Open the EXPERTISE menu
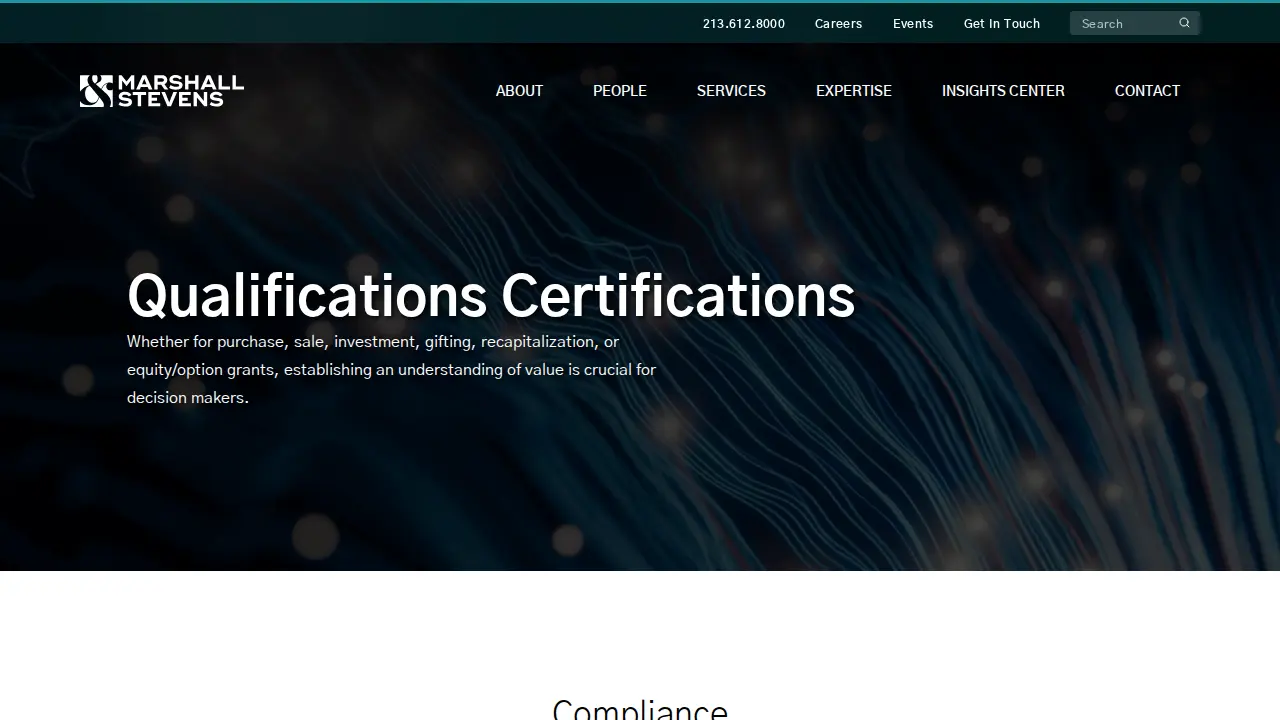The height and width of the screenshot is (720, 1280). click(854, 91)
